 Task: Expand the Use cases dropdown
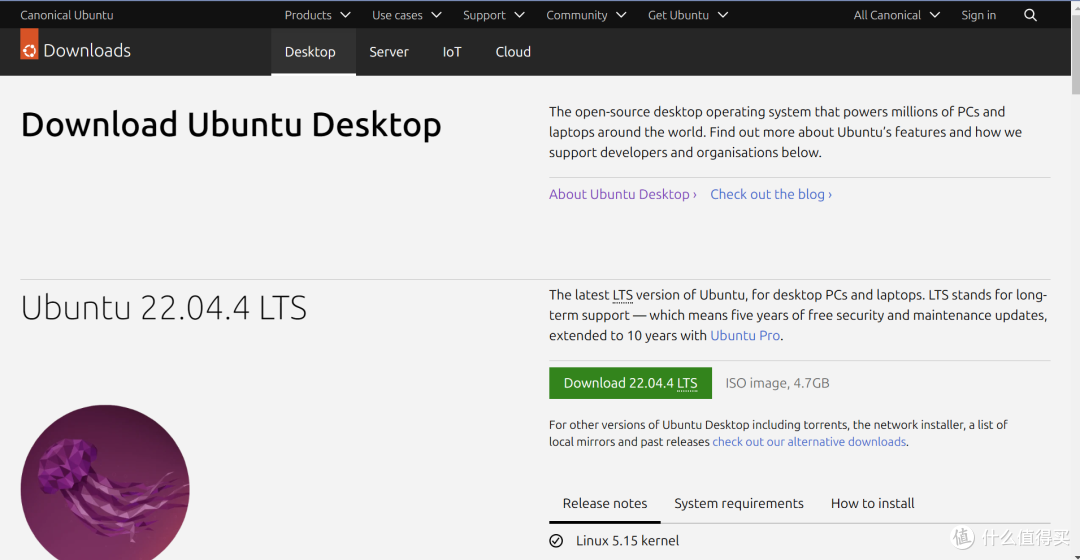point(406,15)
